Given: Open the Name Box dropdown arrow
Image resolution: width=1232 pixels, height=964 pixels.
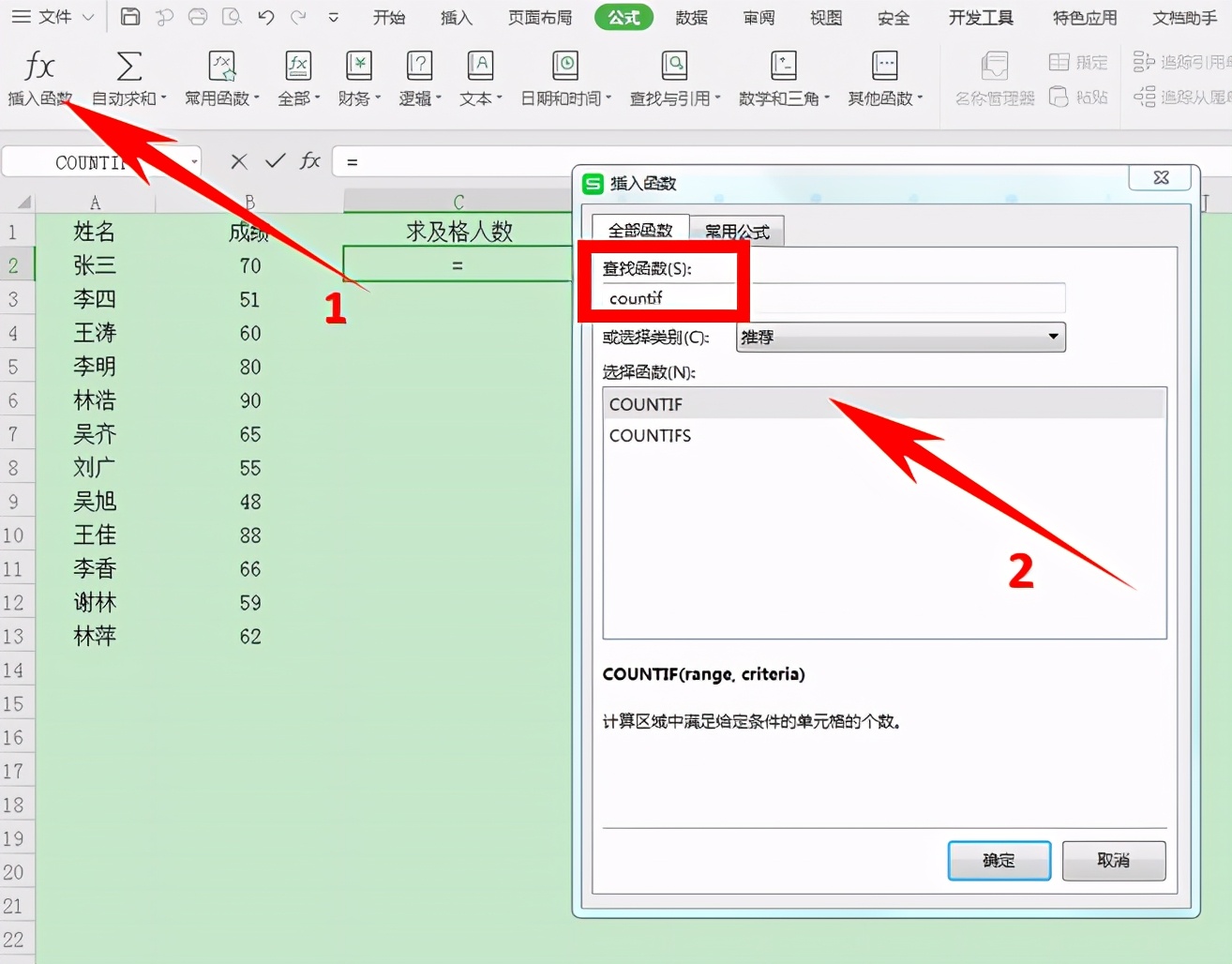Looking at the screenshot, I should tap(194, 162).
